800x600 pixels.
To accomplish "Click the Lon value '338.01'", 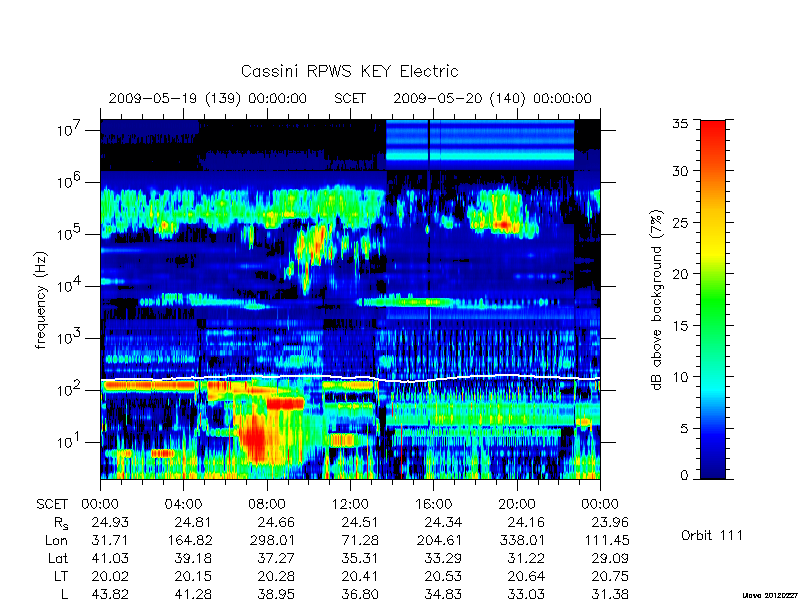I will [x=522, y=540].
